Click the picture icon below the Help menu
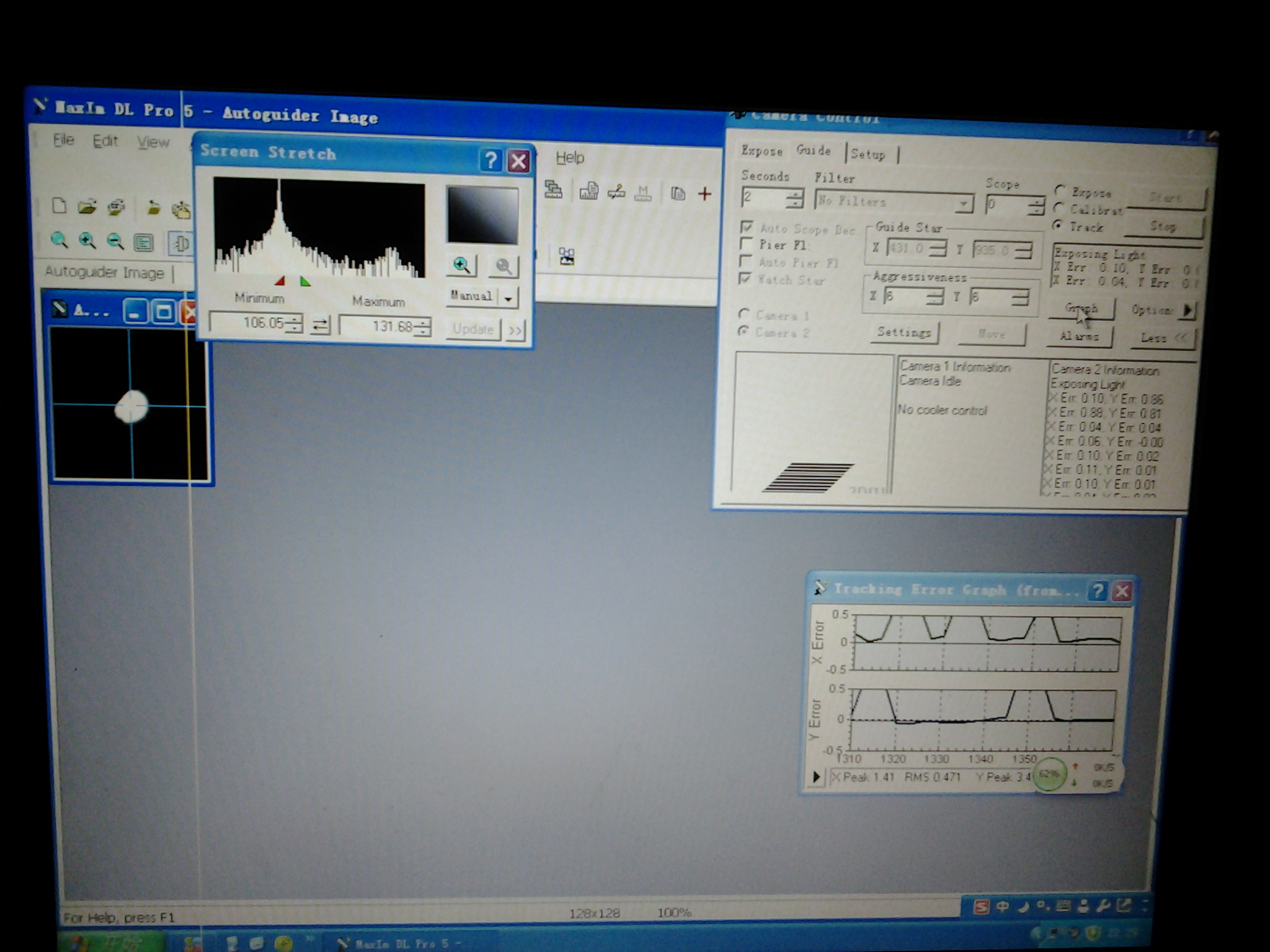 coord(567,257)
